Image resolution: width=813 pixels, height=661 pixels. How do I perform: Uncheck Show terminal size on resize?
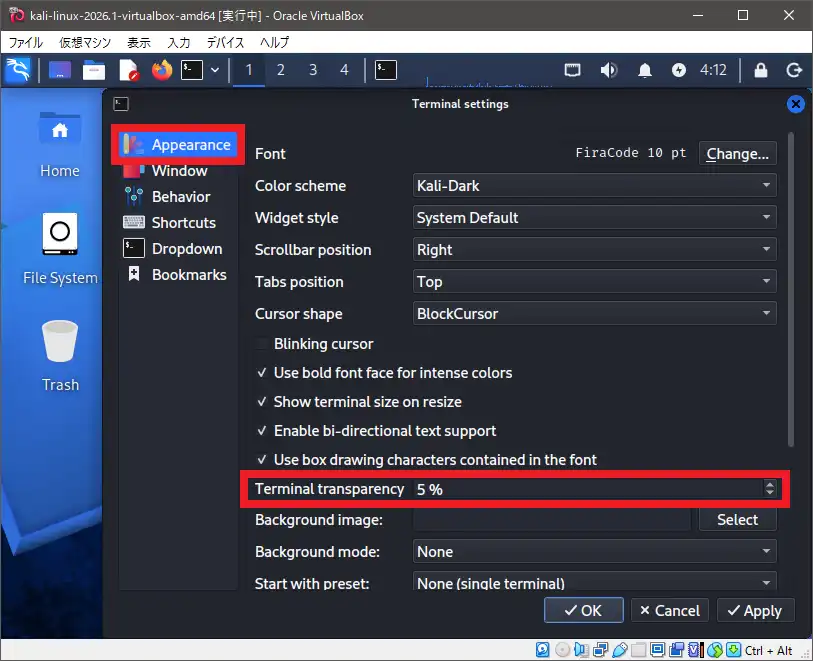tap(264, 402)
